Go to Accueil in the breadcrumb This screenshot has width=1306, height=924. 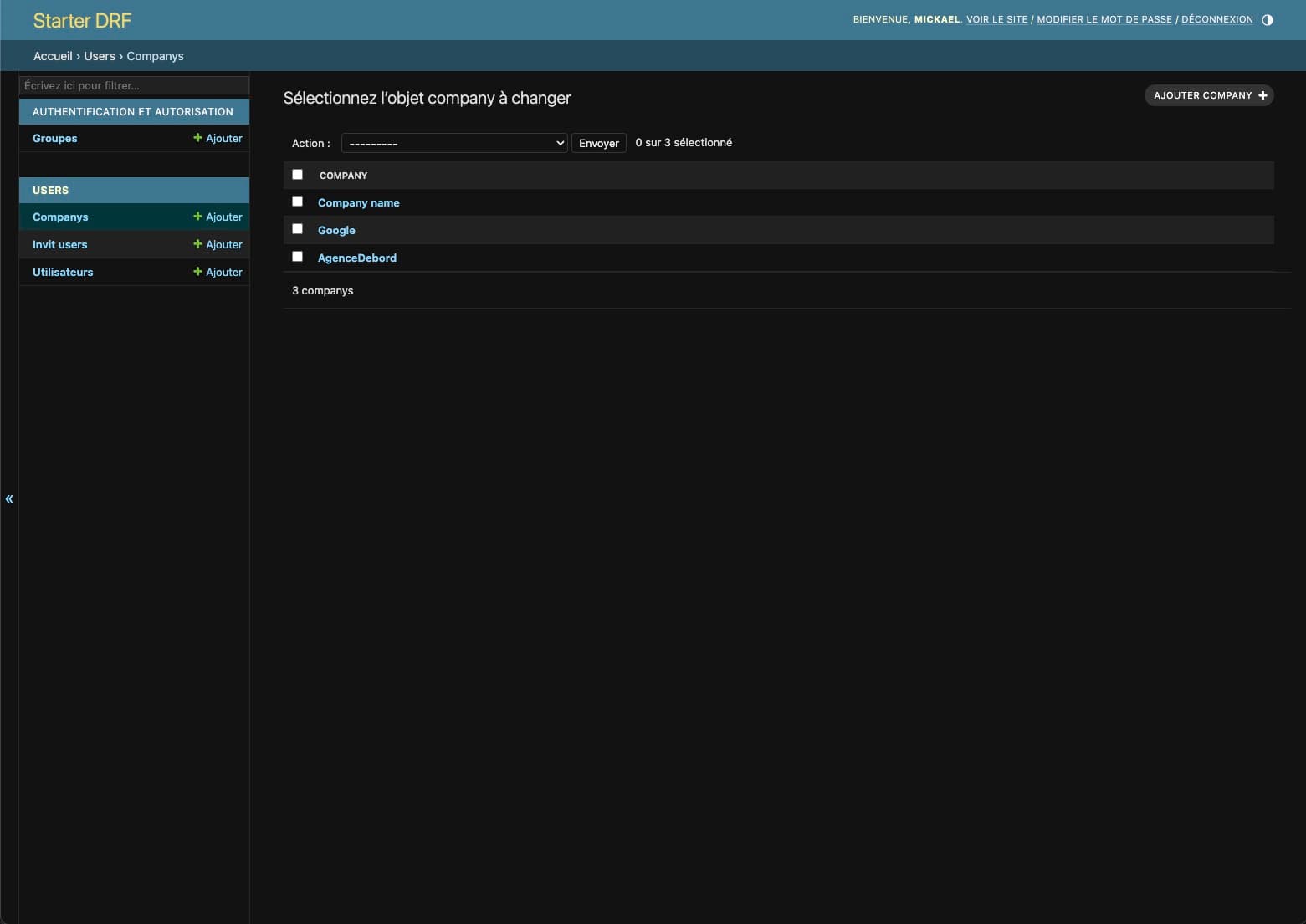click(x=53, y=56)
